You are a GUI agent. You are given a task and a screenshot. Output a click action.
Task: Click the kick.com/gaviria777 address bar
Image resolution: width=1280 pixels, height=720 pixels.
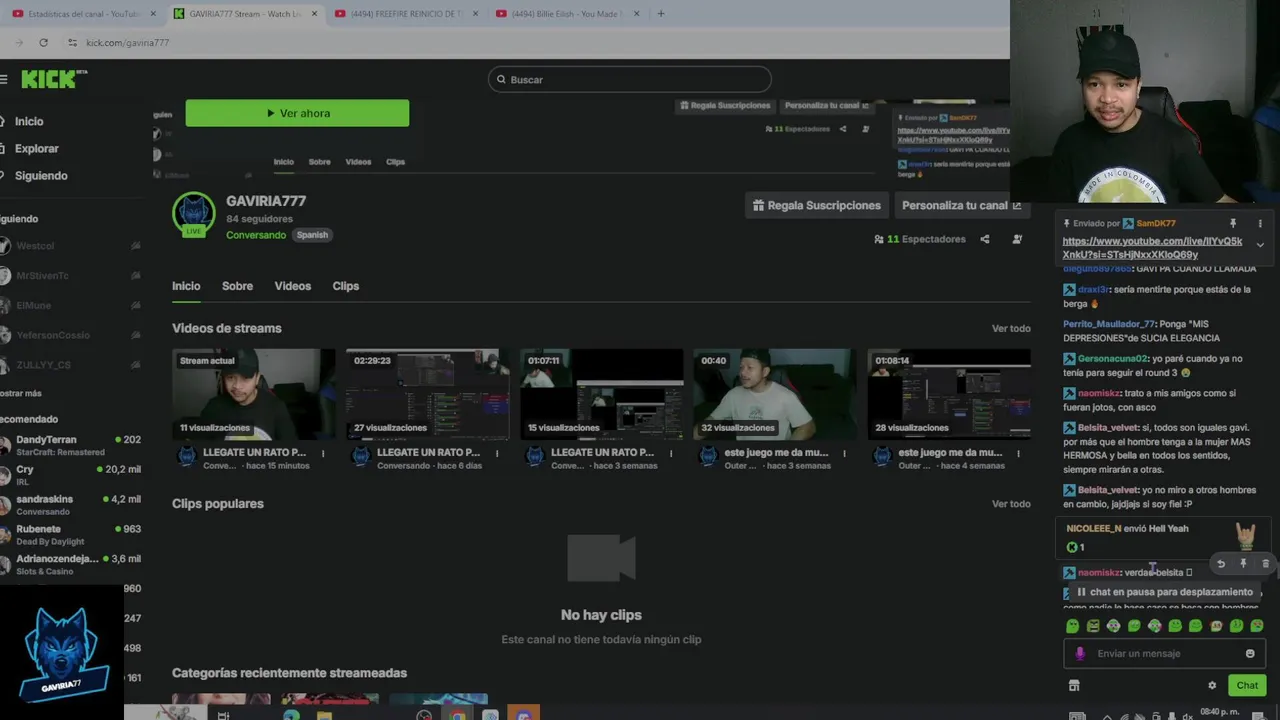pos(127,43)
